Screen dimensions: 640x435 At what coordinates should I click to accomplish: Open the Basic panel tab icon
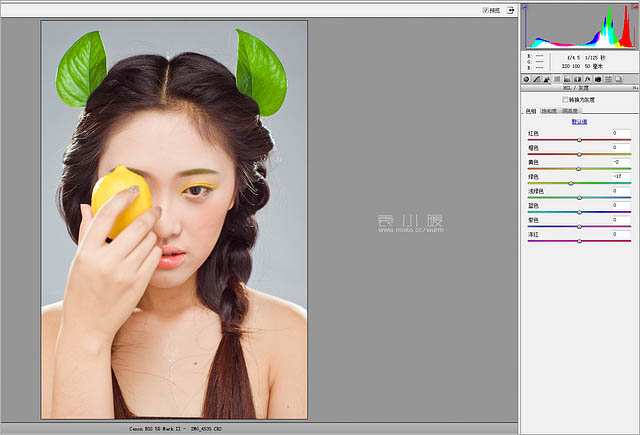[x=526, y=79]
